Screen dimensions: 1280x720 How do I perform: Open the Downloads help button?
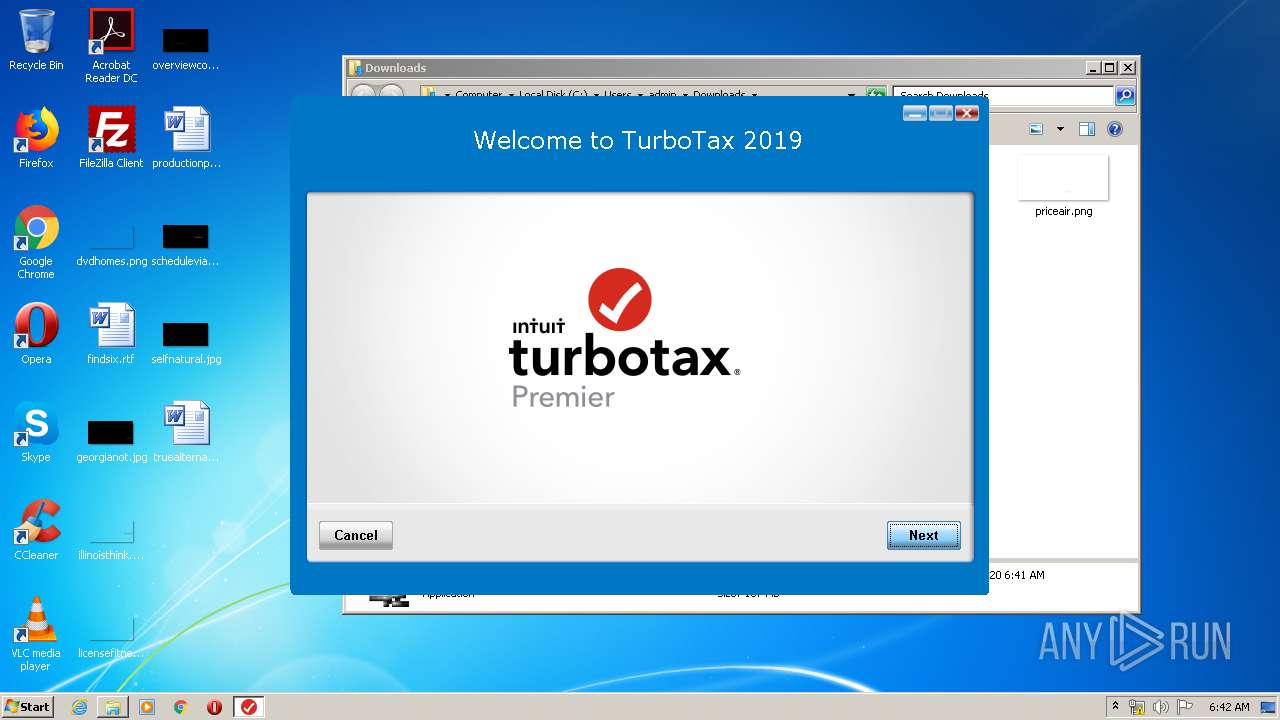(1115, 129)
